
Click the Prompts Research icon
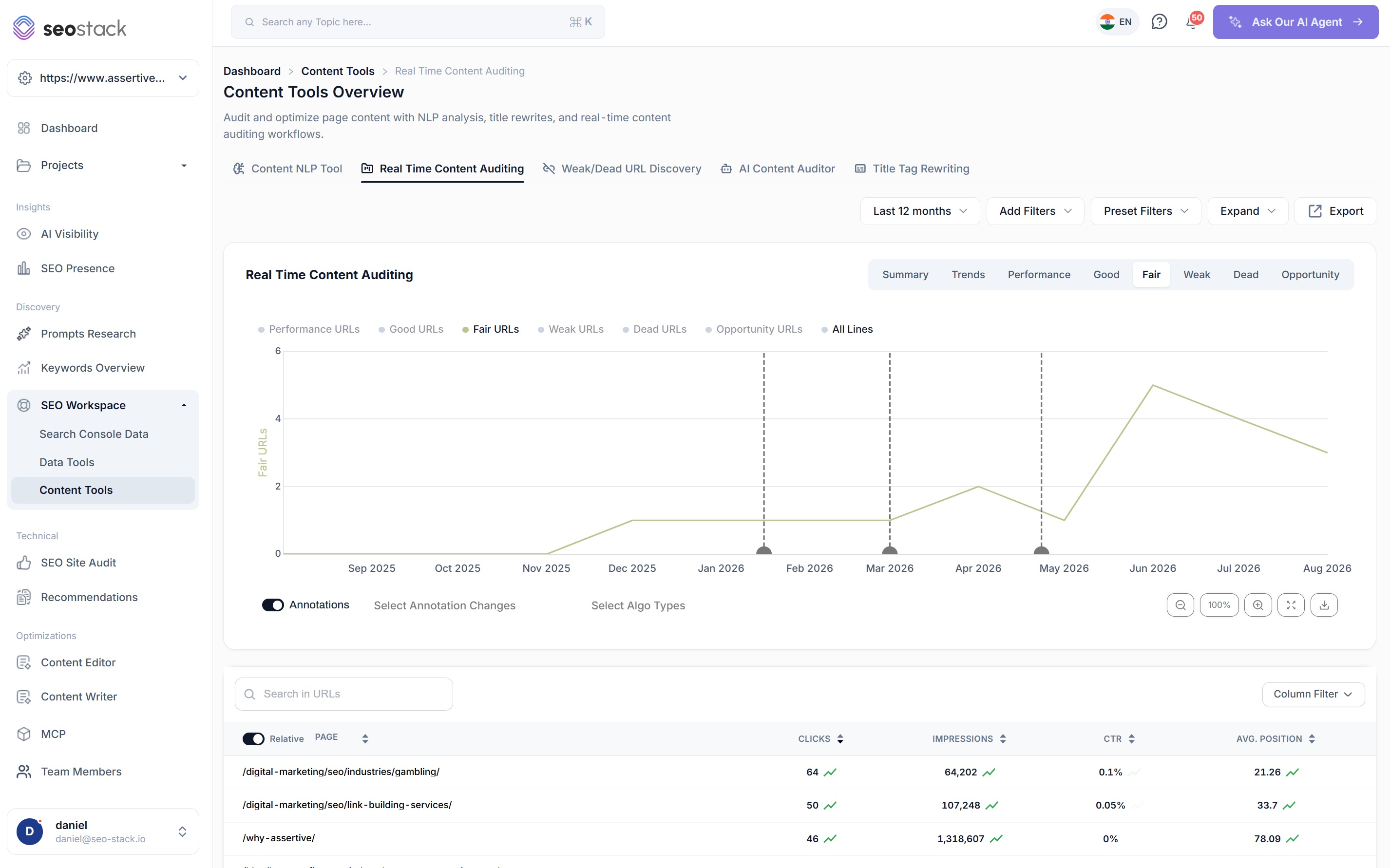[x=23, y=334]
